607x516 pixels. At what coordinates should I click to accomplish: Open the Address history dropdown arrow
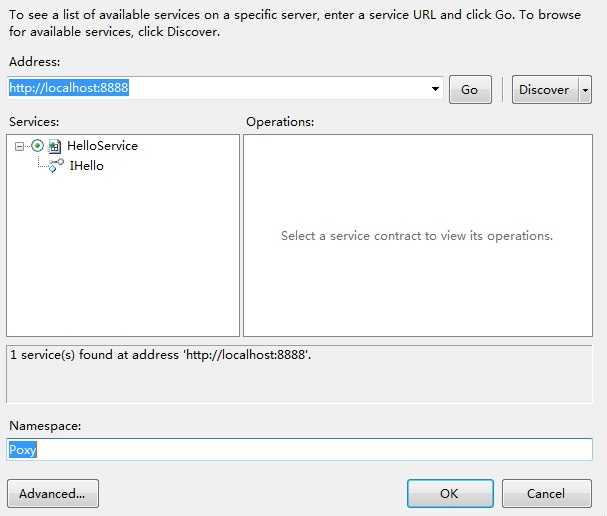(x=435, y=89)
